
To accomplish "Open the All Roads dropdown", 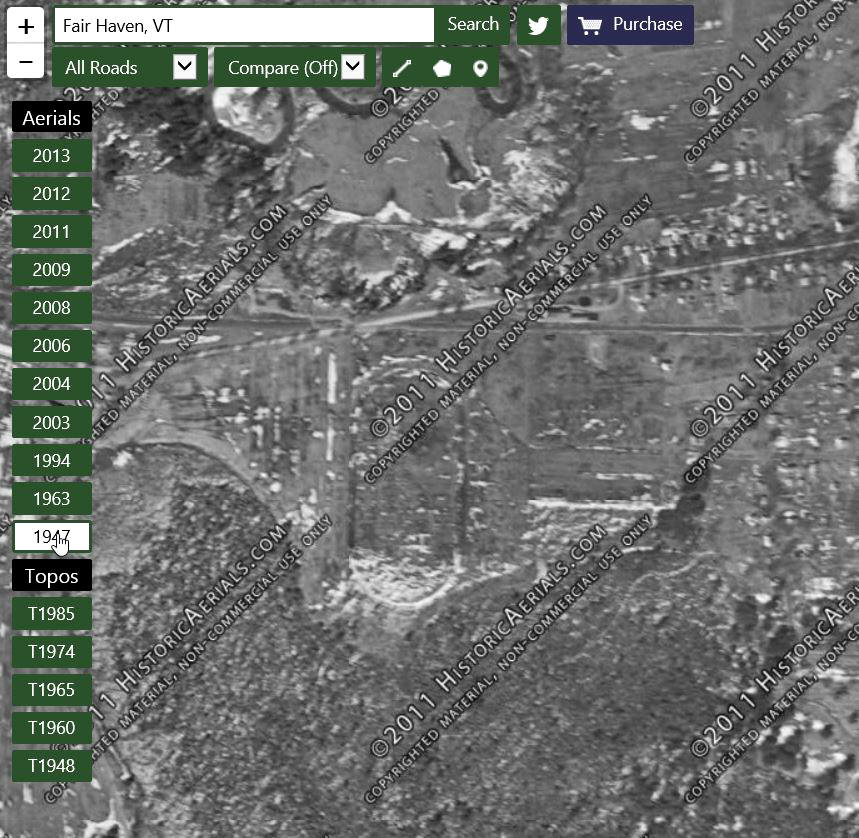I will click(x=130, y=67).
